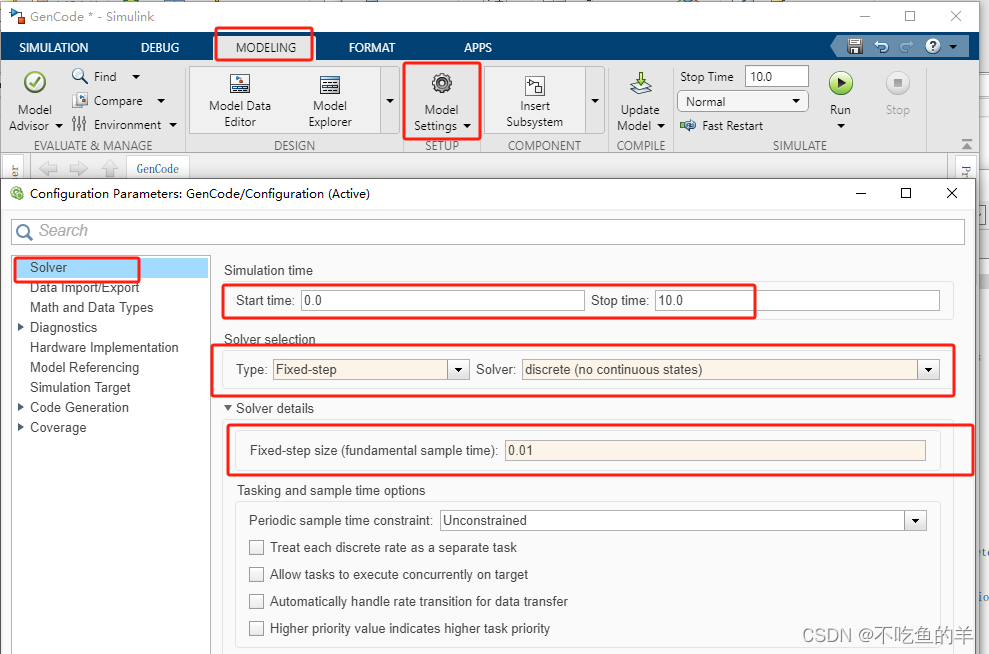The width and height of the screenshot is (989, 654).
Task: Click the toolstrip Stop Time field
Action: pyautogui.click(x=776, y=76)
